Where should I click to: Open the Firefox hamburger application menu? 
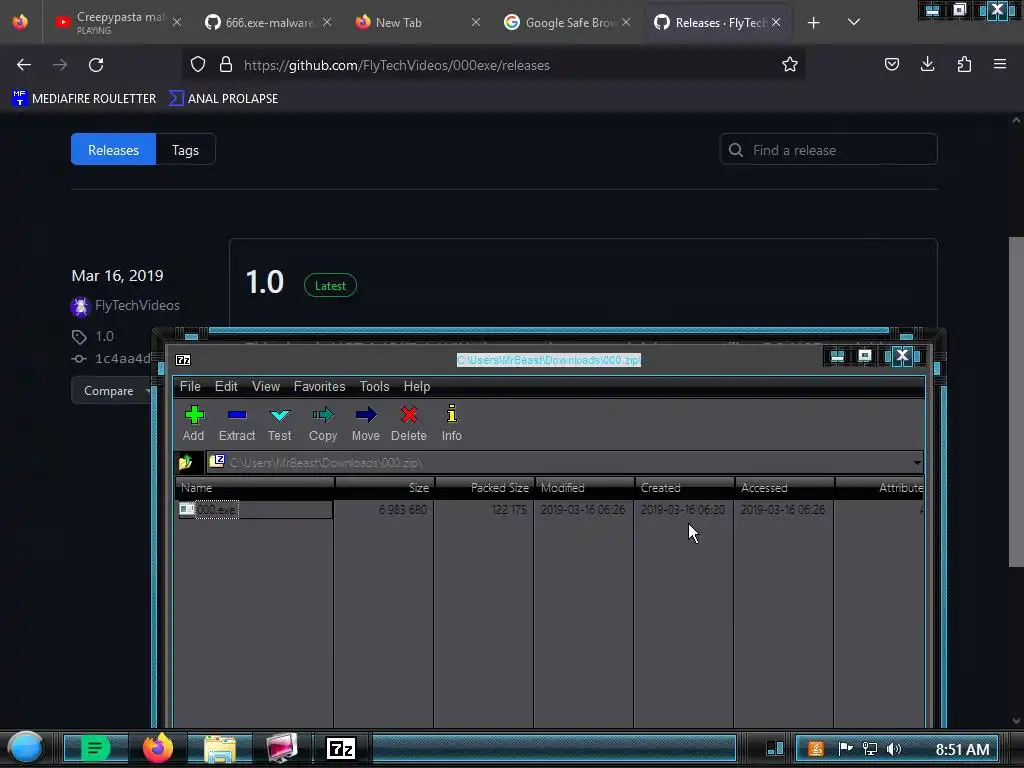tap(1000, 64)
